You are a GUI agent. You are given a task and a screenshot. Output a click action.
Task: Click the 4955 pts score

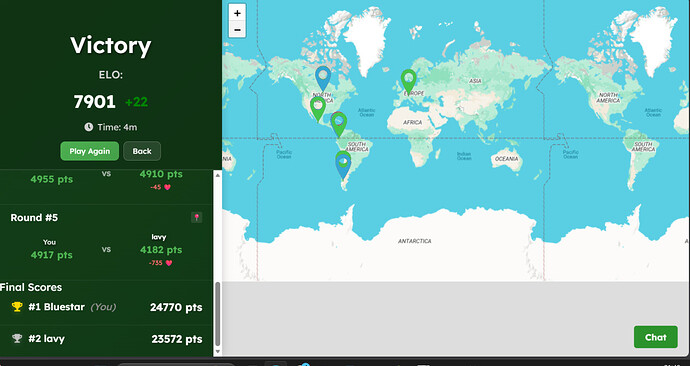[51, 179]
